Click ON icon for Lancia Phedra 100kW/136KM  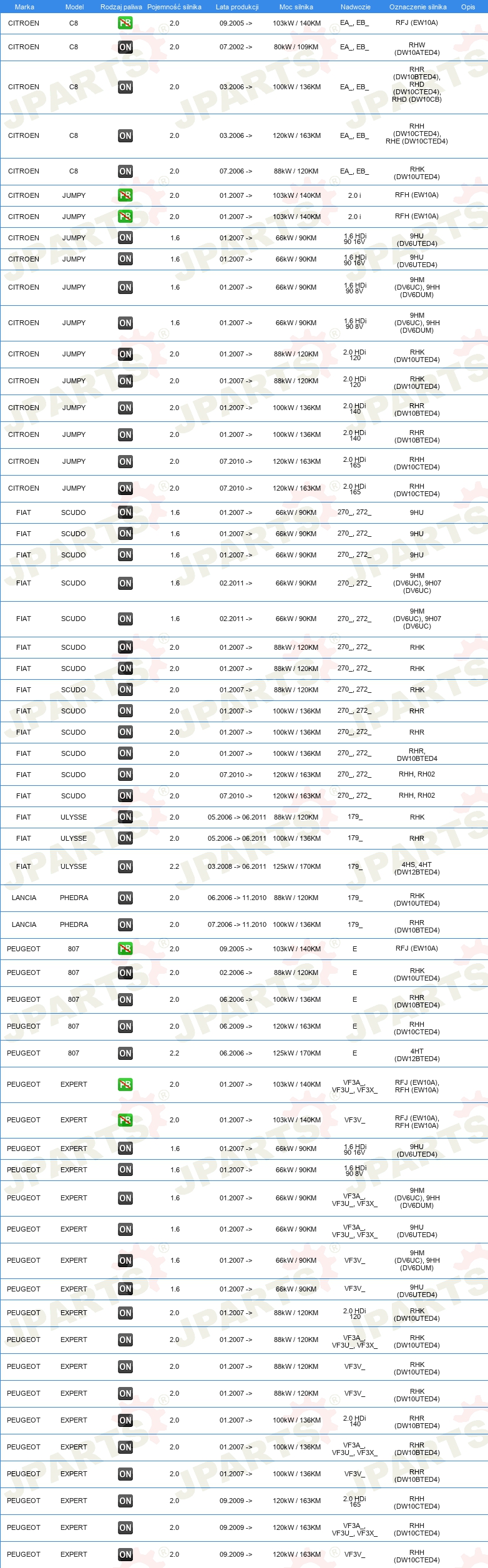pos(125,924)
